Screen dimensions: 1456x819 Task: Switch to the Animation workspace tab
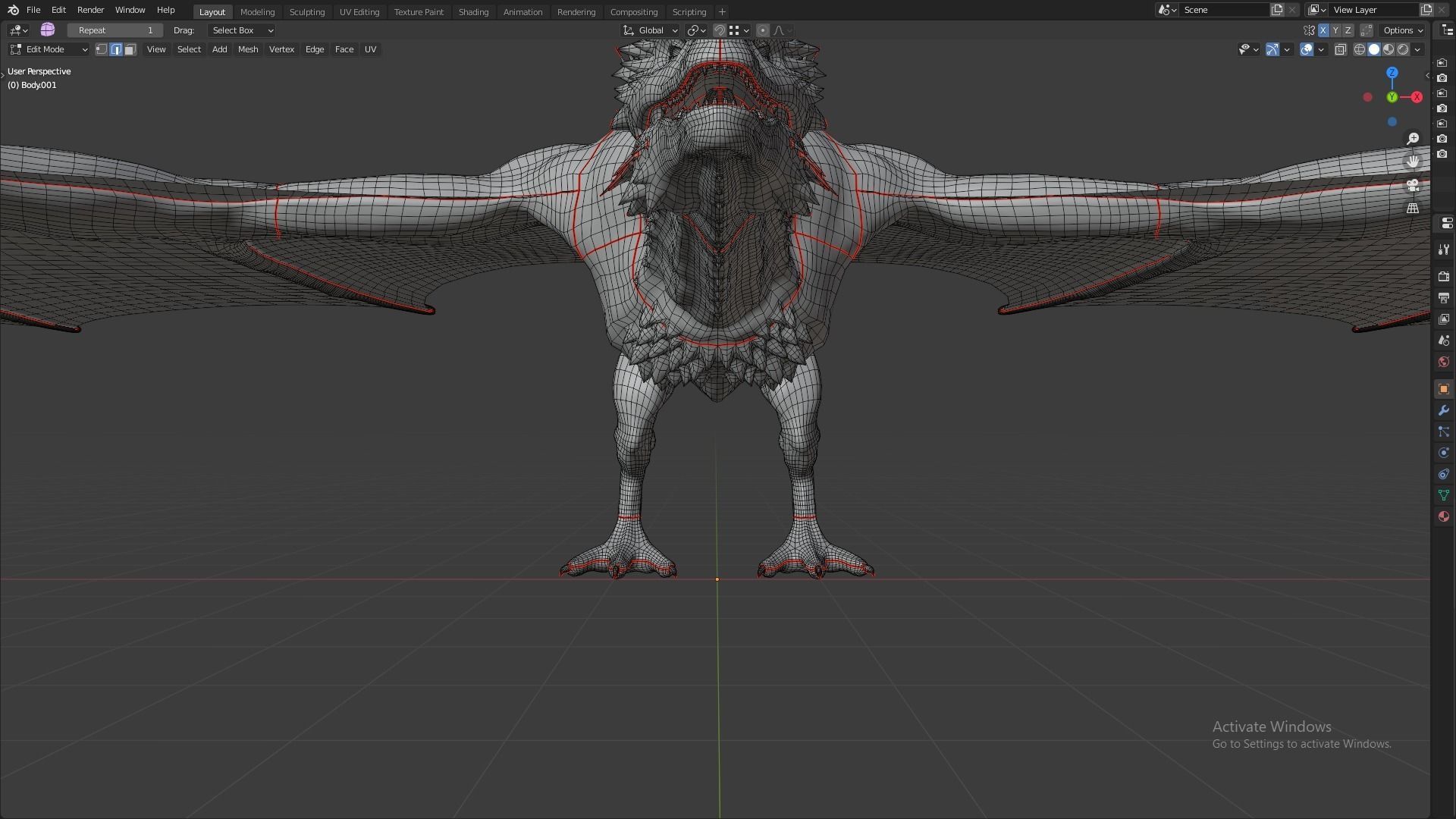(522, 12)
